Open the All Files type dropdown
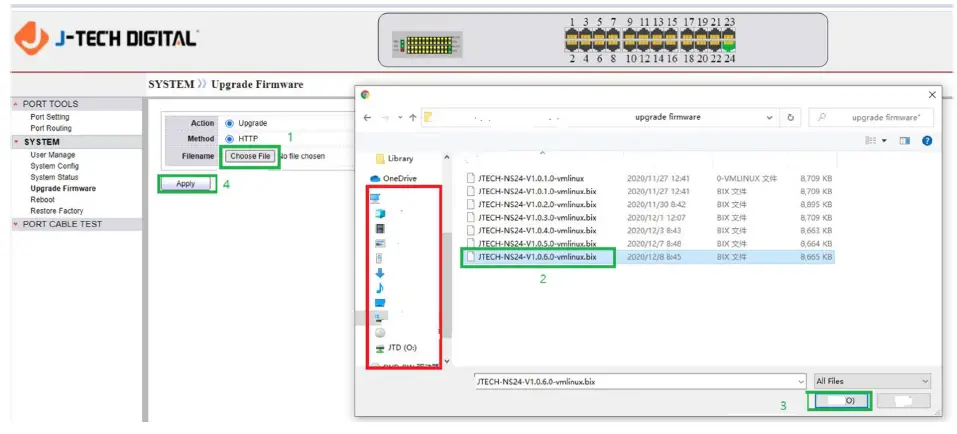 click(872, 381)
